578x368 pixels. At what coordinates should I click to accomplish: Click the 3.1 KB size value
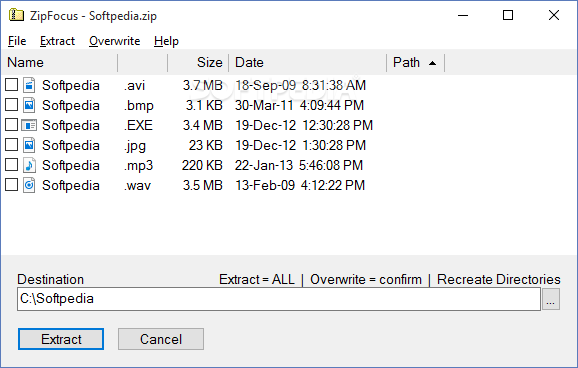tap(204, 105)
